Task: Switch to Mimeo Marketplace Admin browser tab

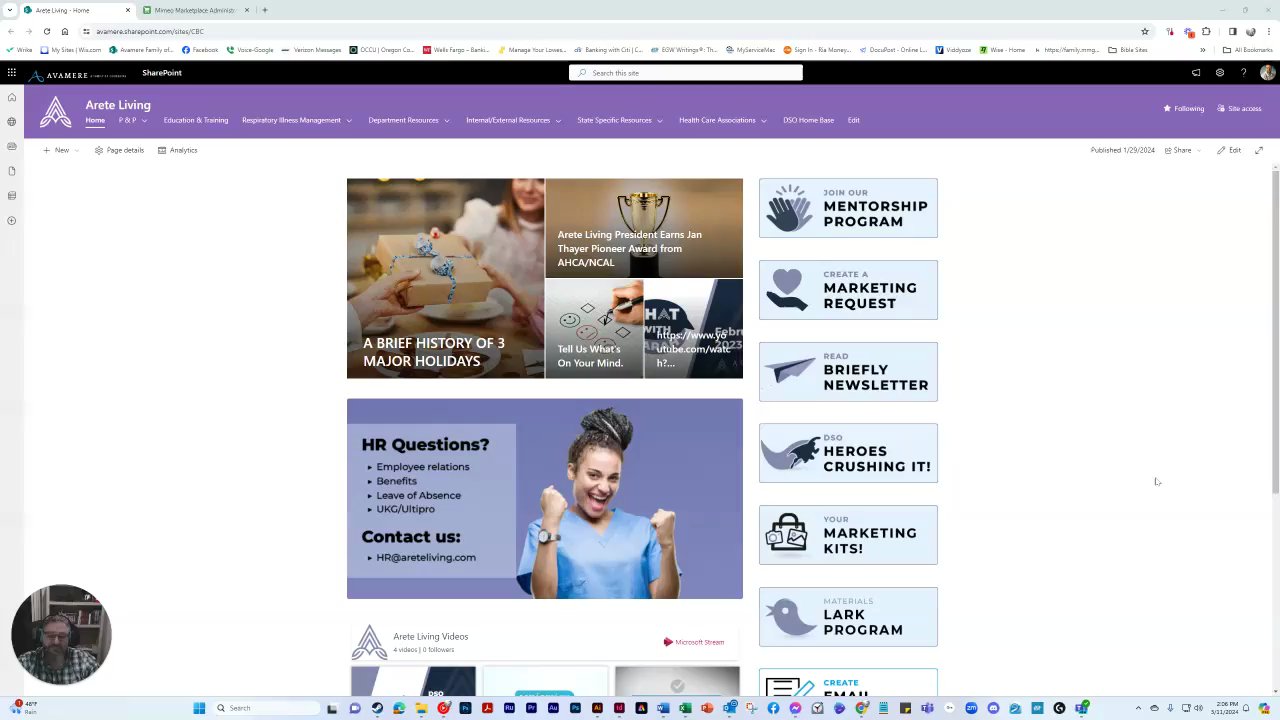Action: [195, 10]
